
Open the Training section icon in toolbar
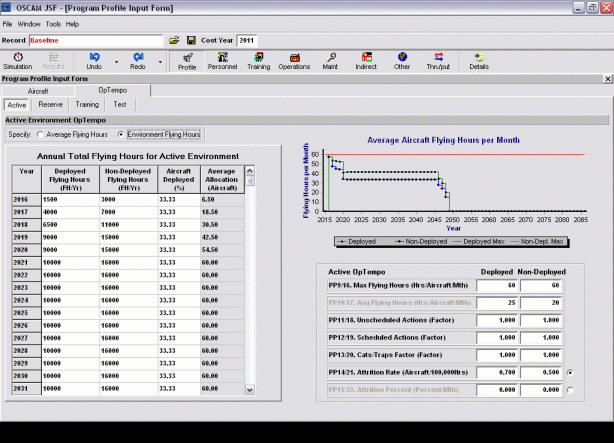coord(258,61)
